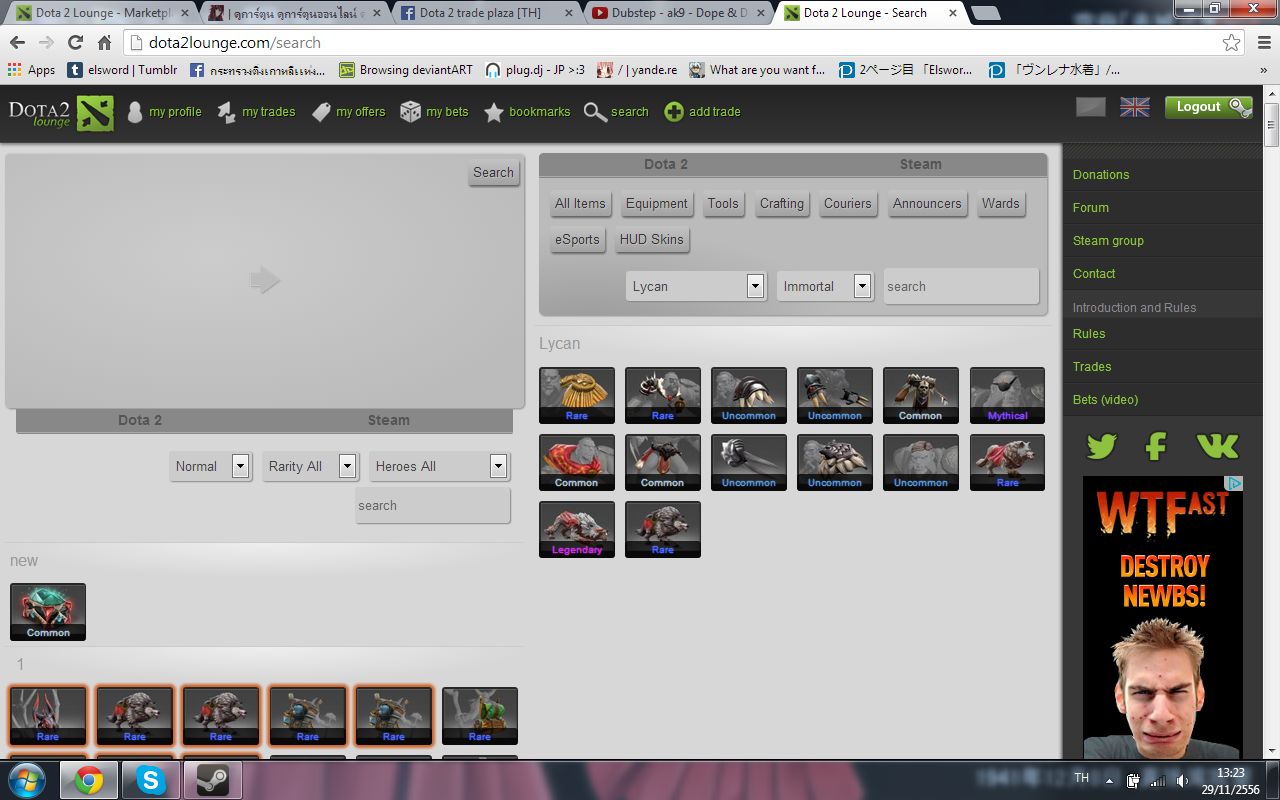The height and width of the screenshot is (800, 1280).
Task: Open Bets (video) in the sidebar
Action: [x=1106, y=400]
